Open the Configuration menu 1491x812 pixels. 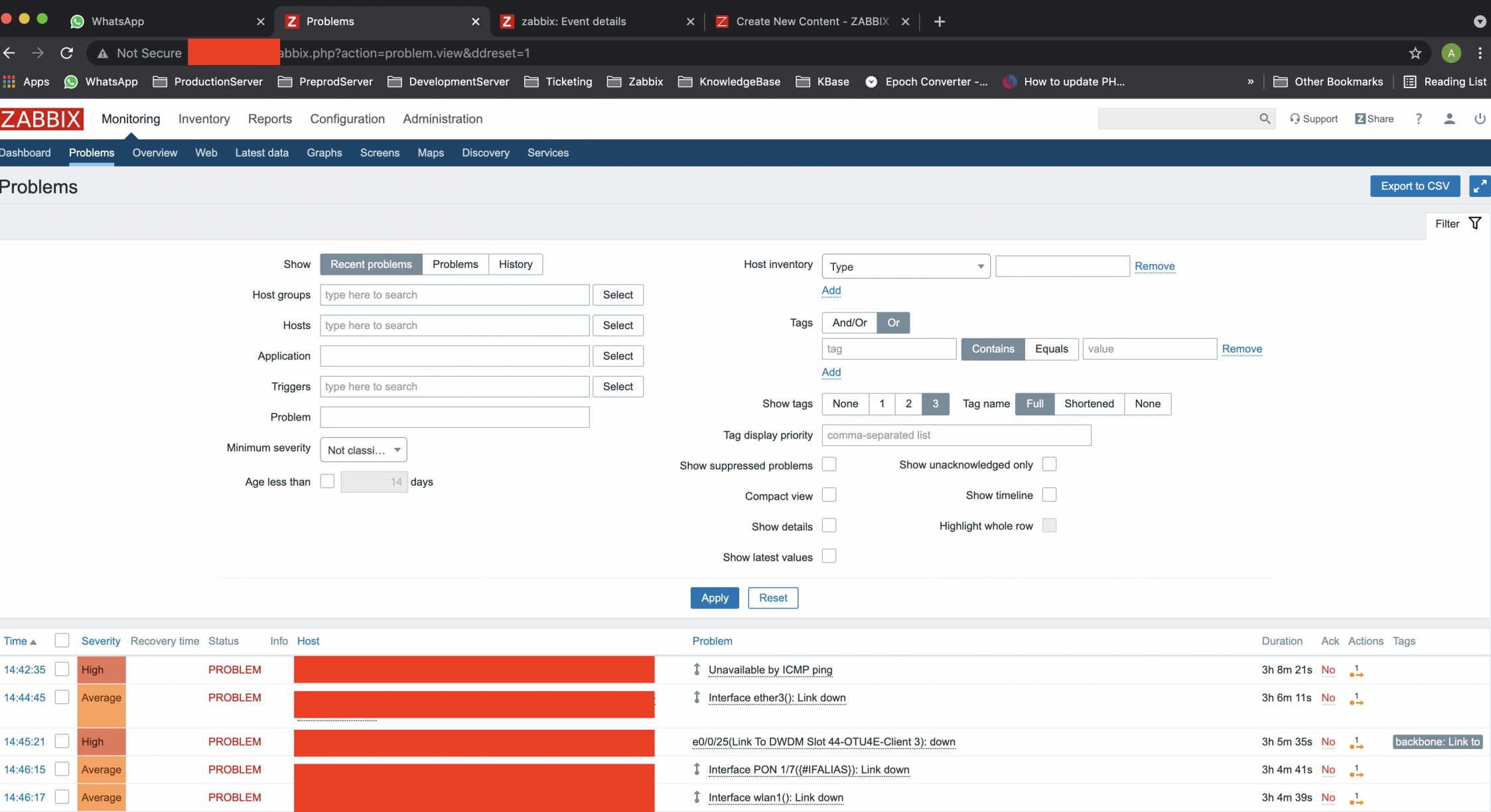click(x=347, y=119)
